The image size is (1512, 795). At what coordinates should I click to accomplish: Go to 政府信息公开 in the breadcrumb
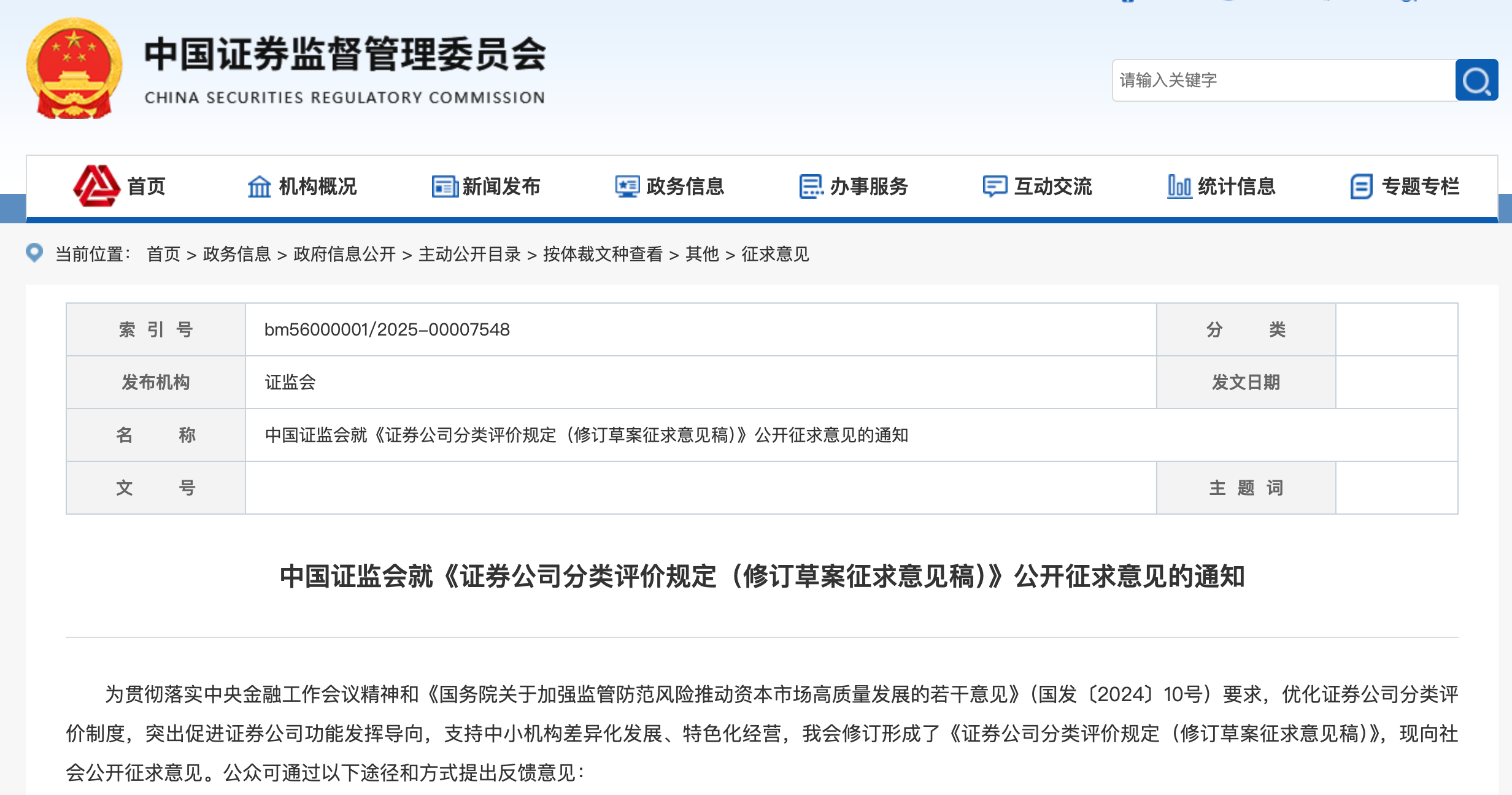[344, 254]
